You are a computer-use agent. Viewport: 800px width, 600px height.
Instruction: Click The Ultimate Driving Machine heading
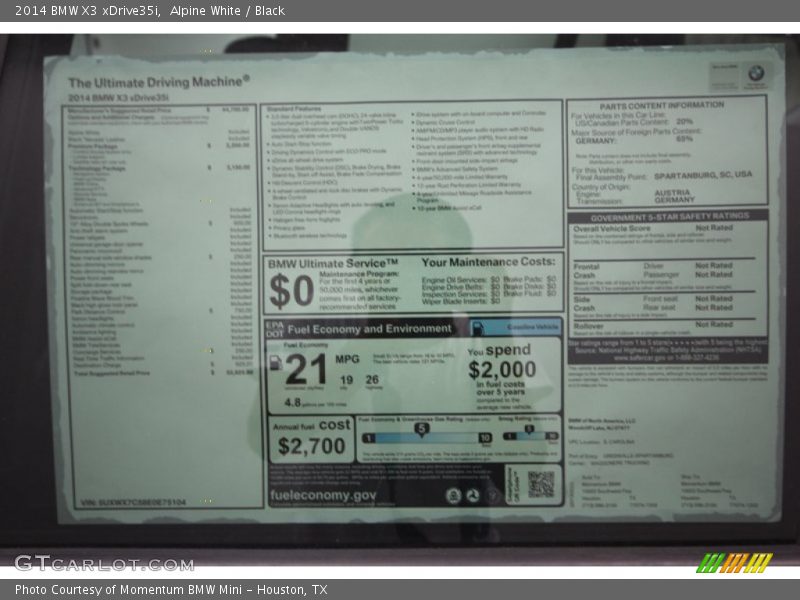[158, 81]
